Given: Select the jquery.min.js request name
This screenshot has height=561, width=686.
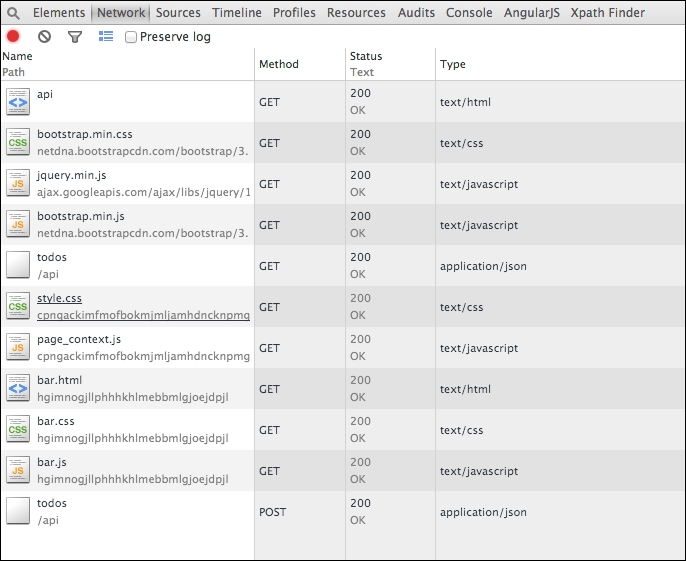Looking at the screenshot, I should (x=71, y=175).
